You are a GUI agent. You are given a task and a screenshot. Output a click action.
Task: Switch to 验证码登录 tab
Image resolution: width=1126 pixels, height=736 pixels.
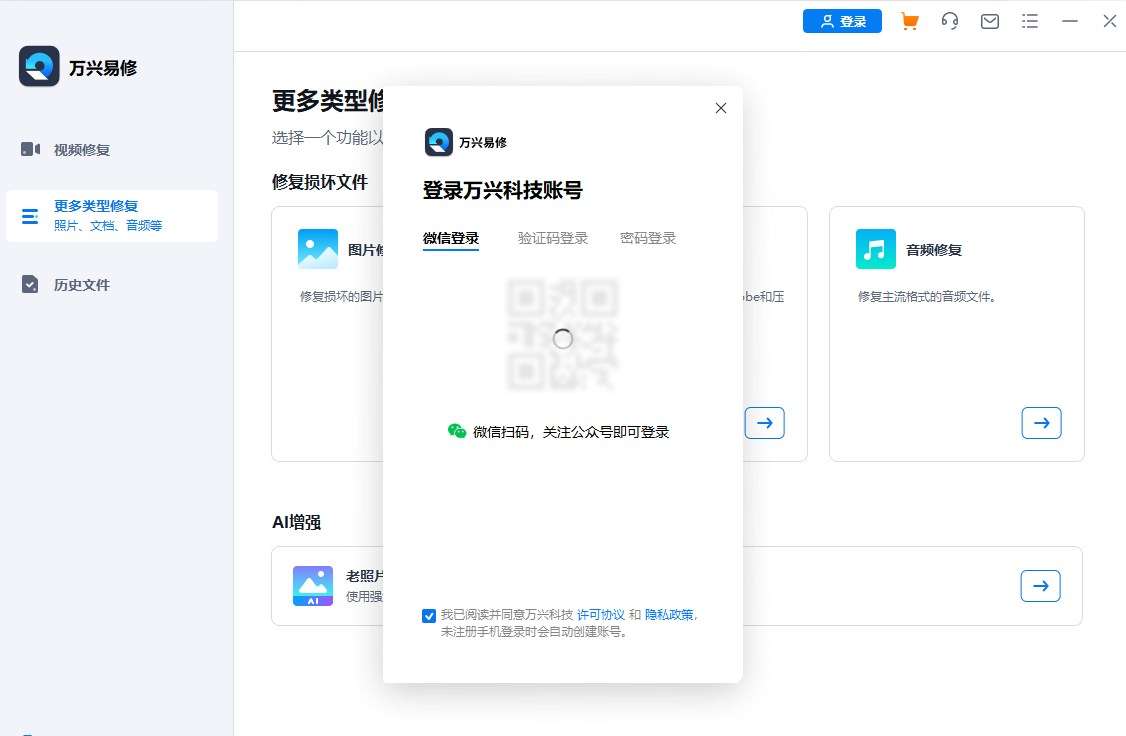(x=553, y=238)
